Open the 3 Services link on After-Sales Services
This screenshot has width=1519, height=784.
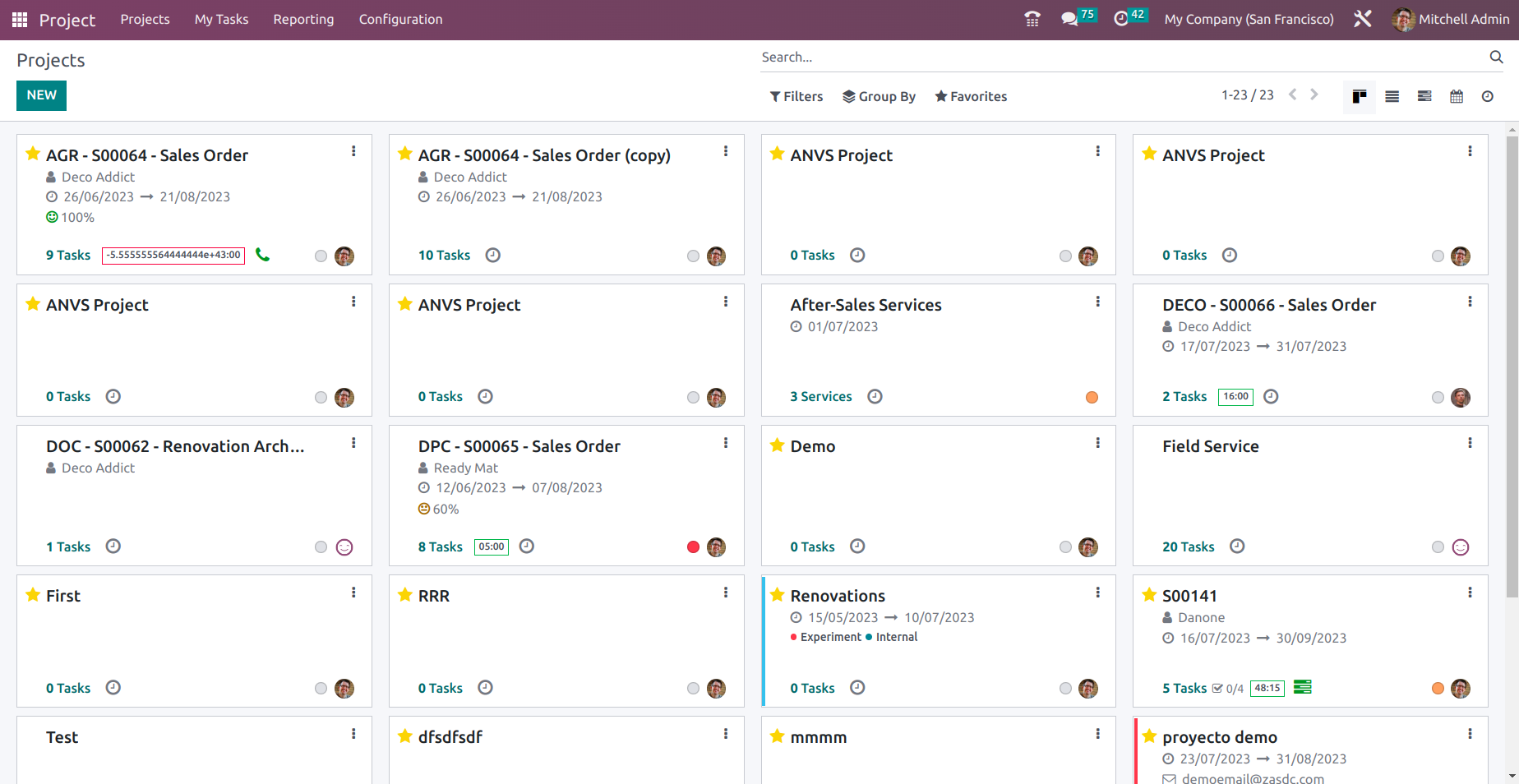point(820,396)
